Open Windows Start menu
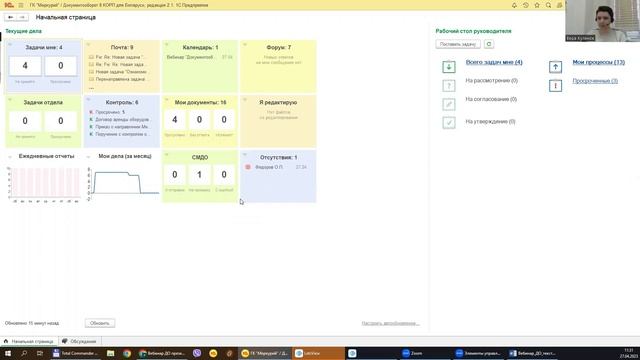This screenshot has width=640, height=360. (x=7, y=353)
